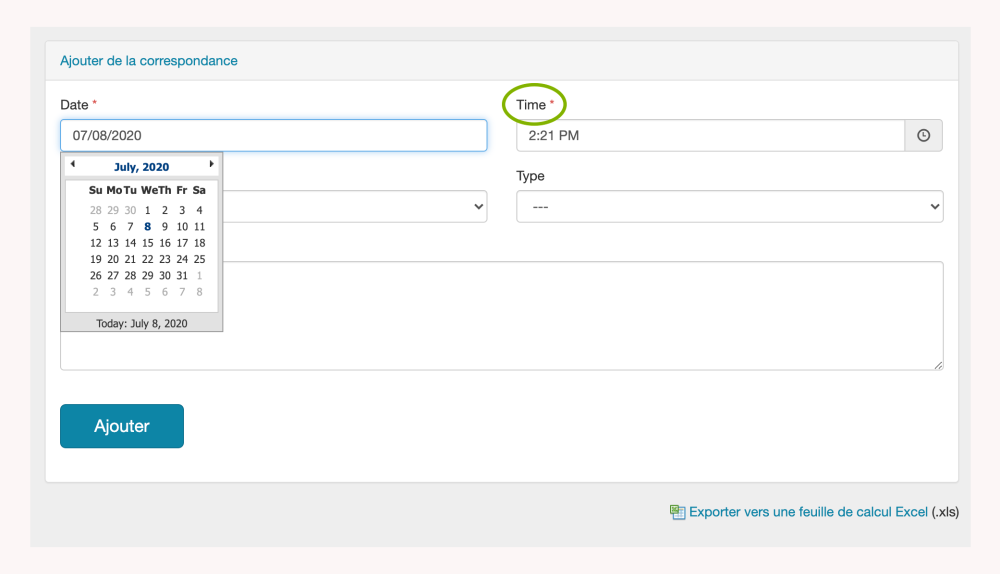
Task: Click the Excel spreadsheet icon
Action: (677, 512)
